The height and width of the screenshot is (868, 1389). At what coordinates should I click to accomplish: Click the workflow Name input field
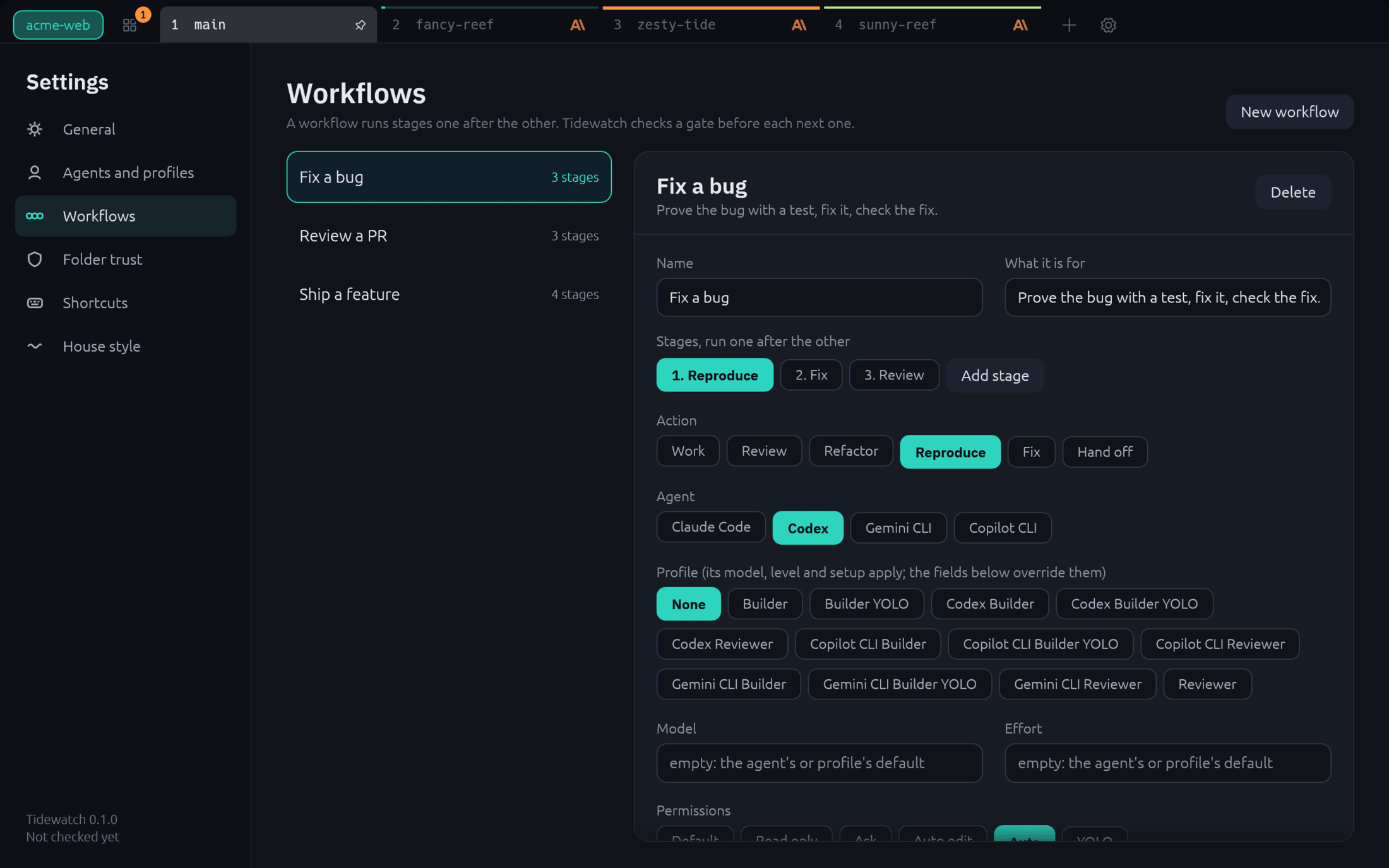click(820, 297)
